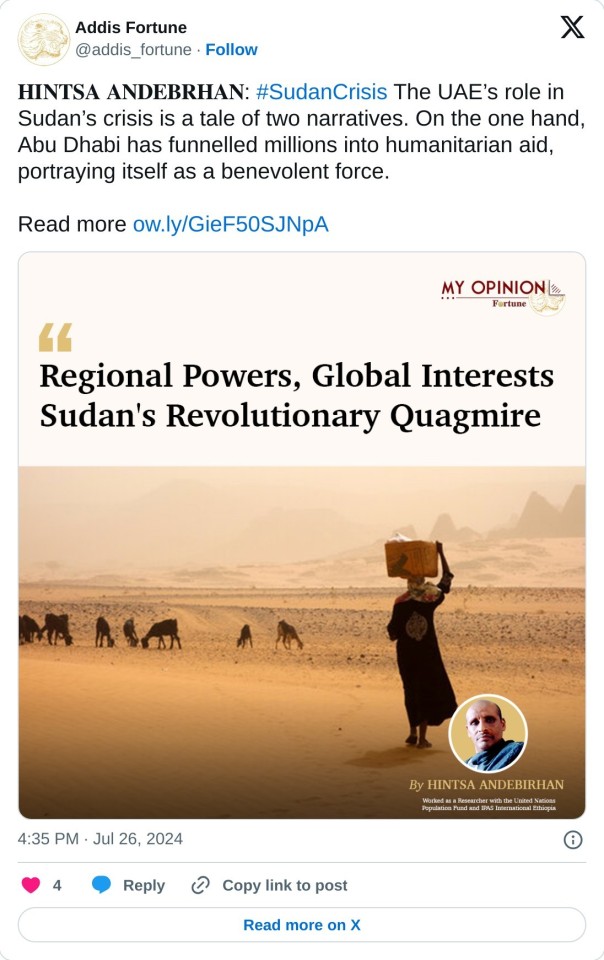604x960 pixels.
Task: Open the Addis Fortune profile avatar
Action: tap(44, 39)
